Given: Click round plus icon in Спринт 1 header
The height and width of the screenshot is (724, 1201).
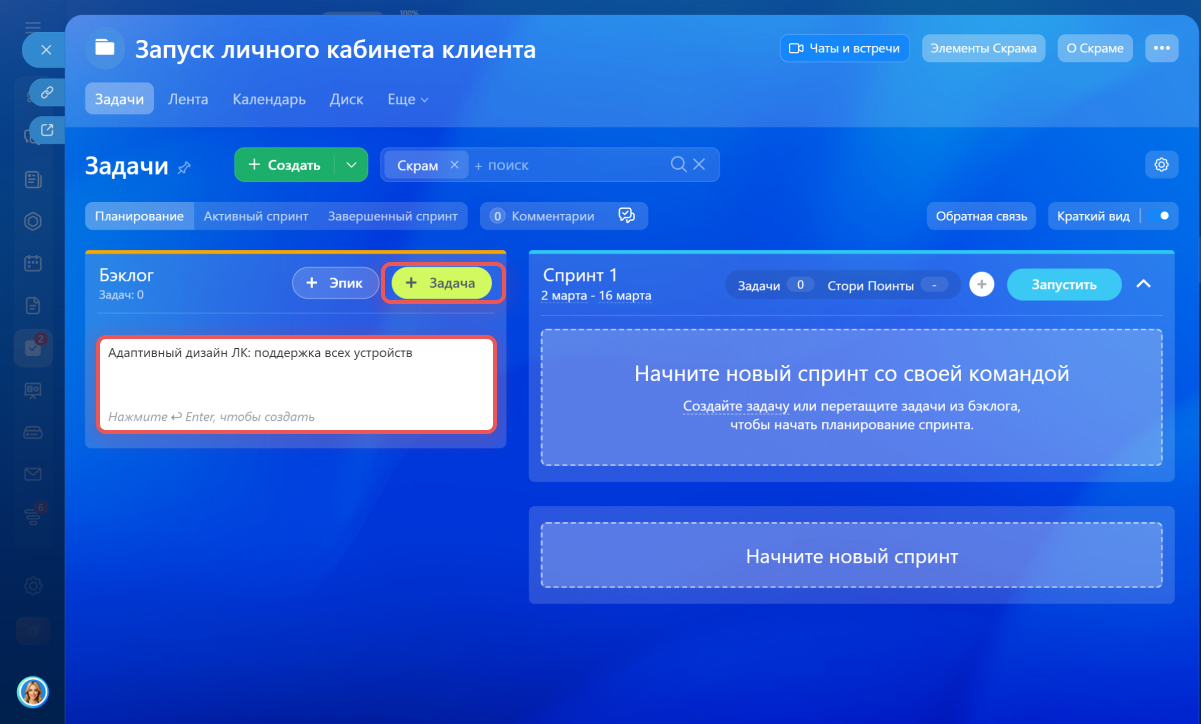Looking at the screenshot, I should pyautogui.click(x=982, y=285).
